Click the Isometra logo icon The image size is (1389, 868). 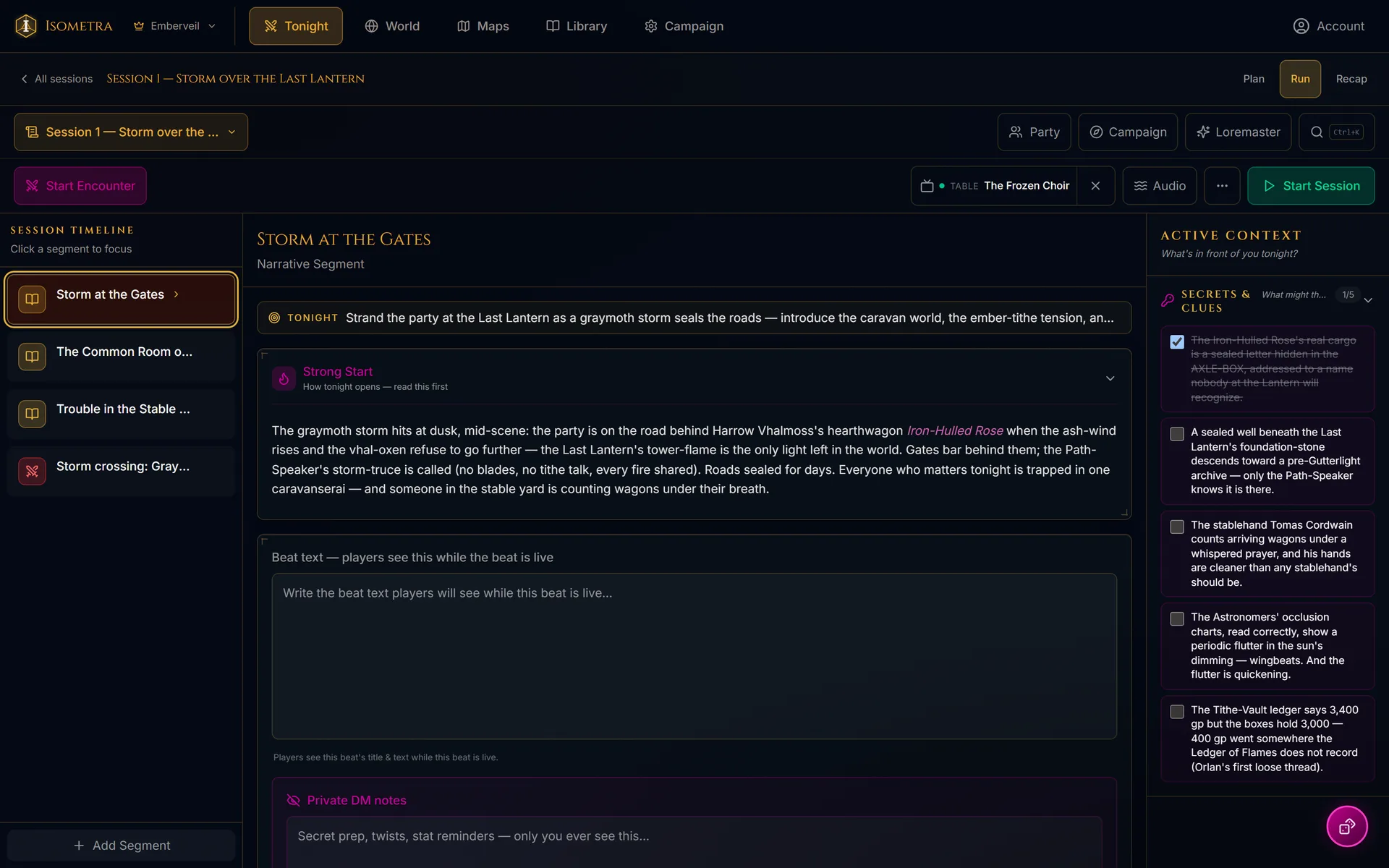pos(26,26)
